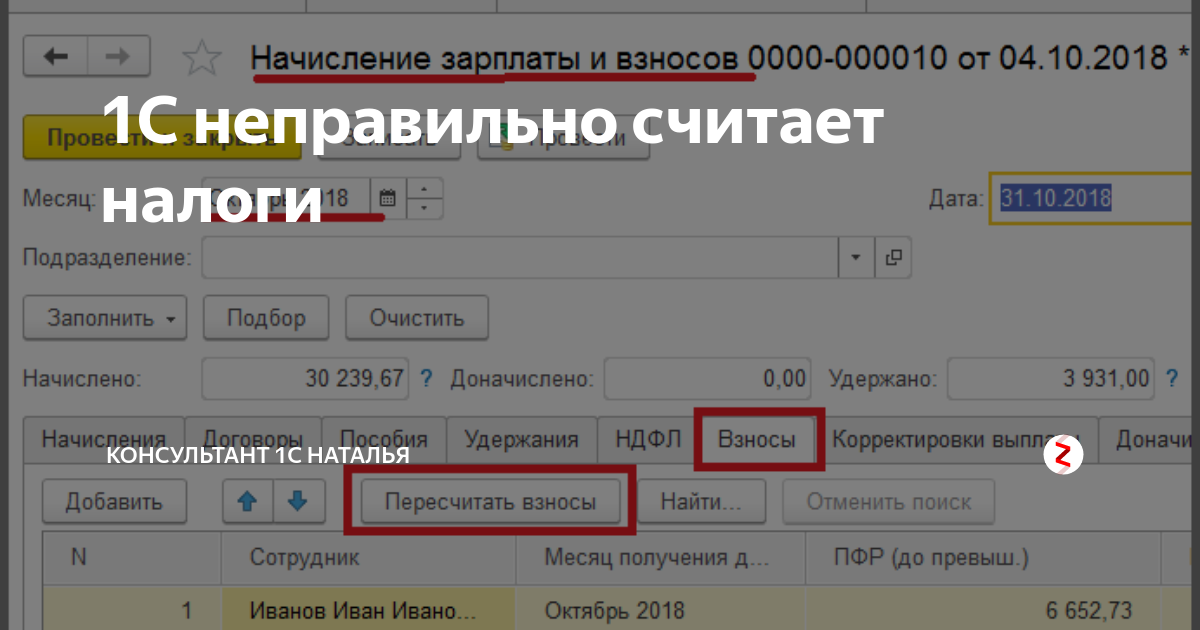Open the calendar picker beside month field

[x=389, y=197]
